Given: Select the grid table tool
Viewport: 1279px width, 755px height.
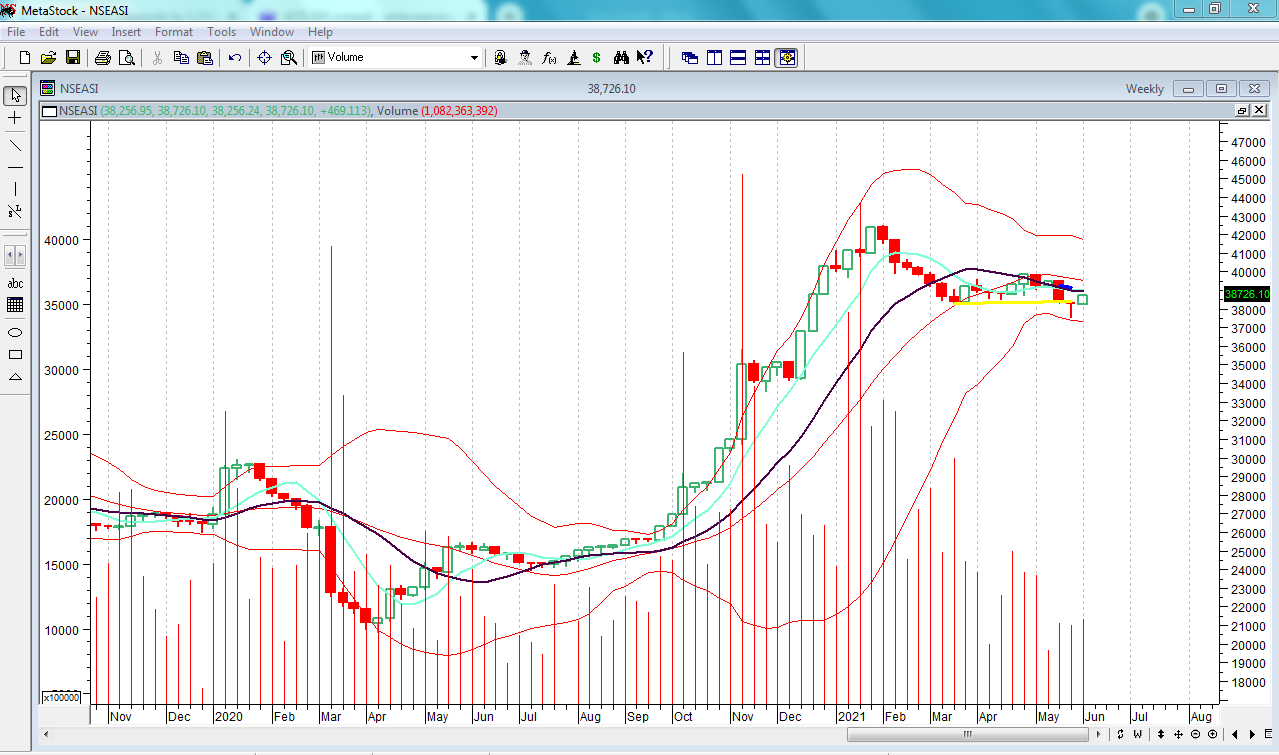Looking at the screenshot, I should [x=15, y=305].
